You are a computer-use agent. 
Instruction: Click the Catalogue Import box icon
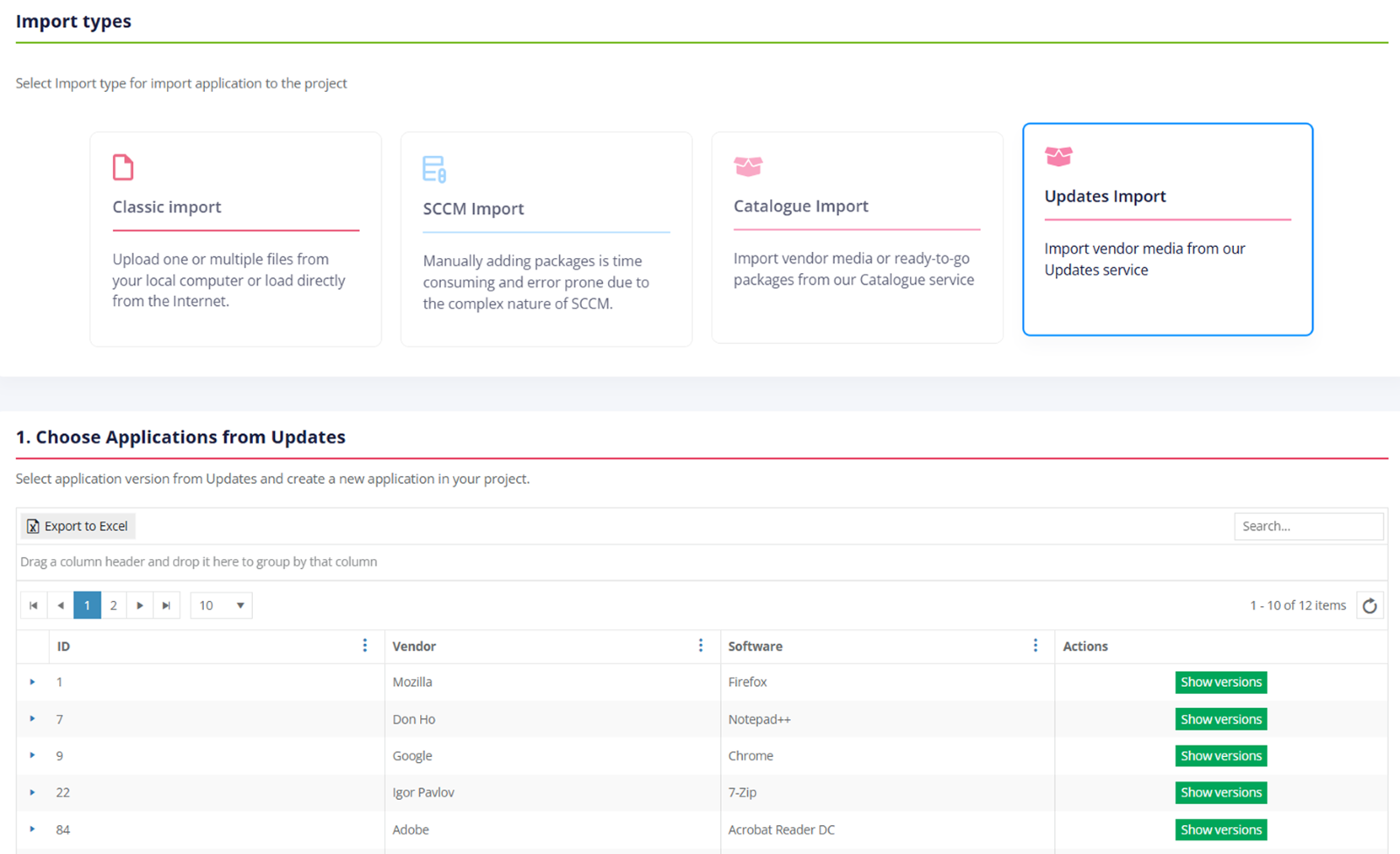[x=748, y=165]
